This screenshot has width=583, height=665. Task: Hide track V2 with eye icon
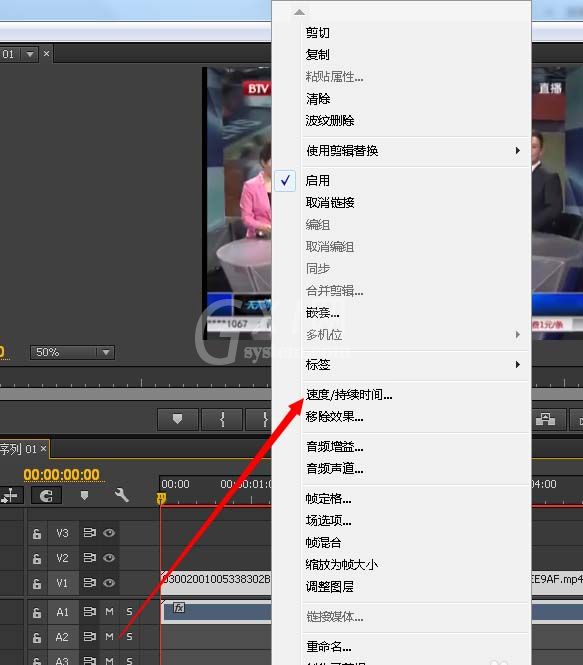point(109,558)
